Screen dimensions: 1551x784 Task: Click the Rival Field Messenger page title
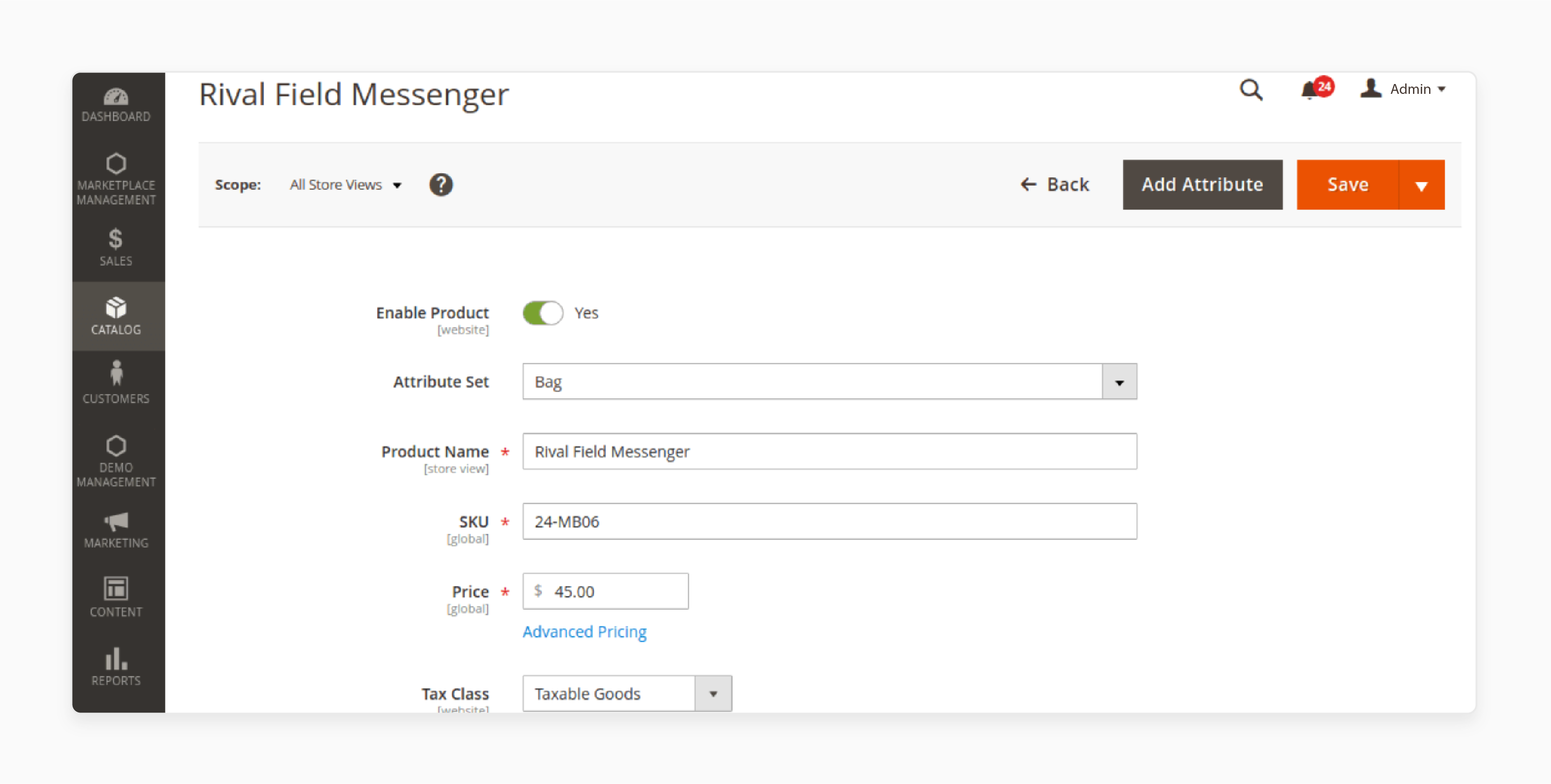(x=354, y=94)
